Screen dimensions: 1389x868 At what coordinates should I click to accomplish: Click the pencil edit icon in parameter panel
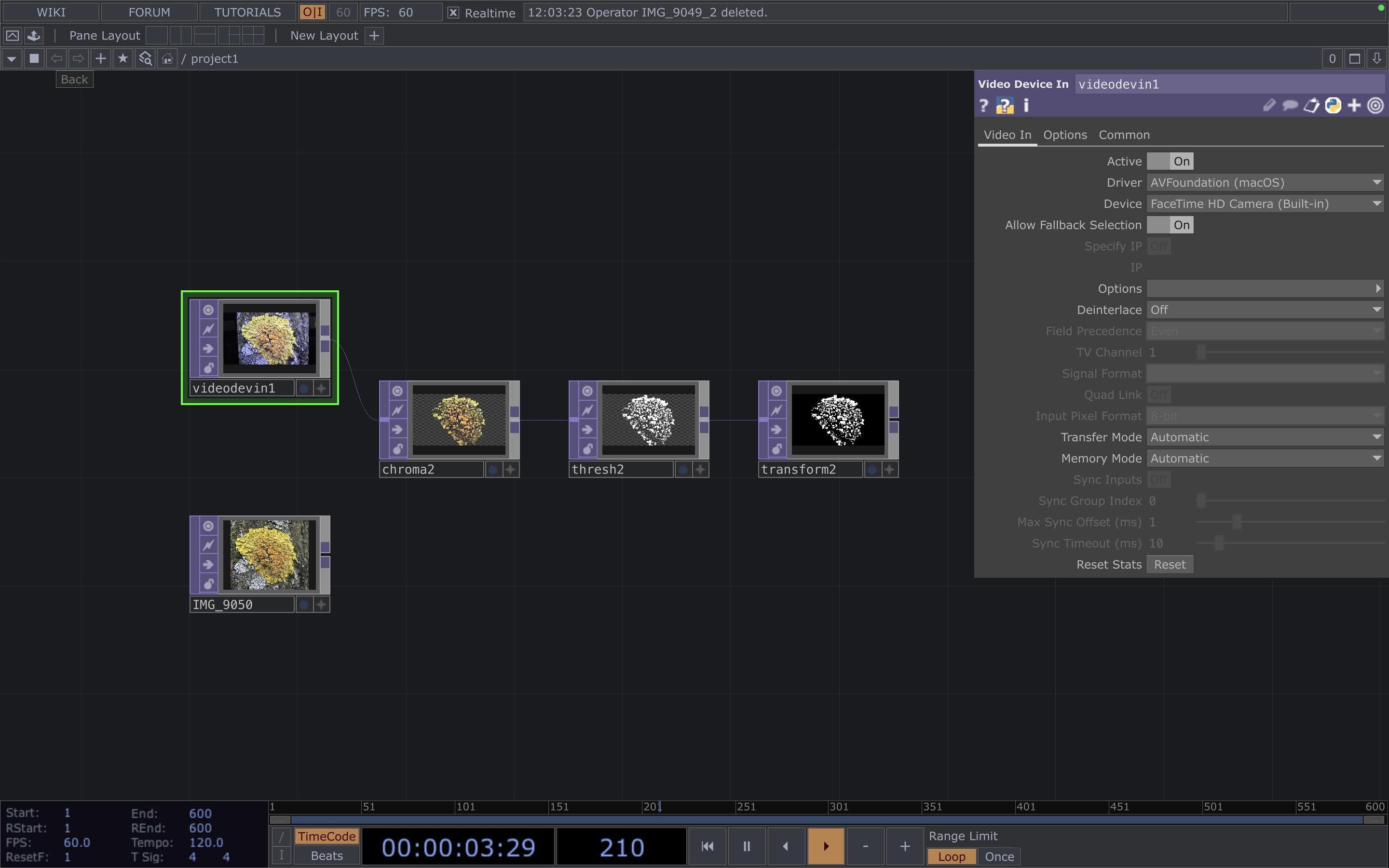(x=1269, y=105)
